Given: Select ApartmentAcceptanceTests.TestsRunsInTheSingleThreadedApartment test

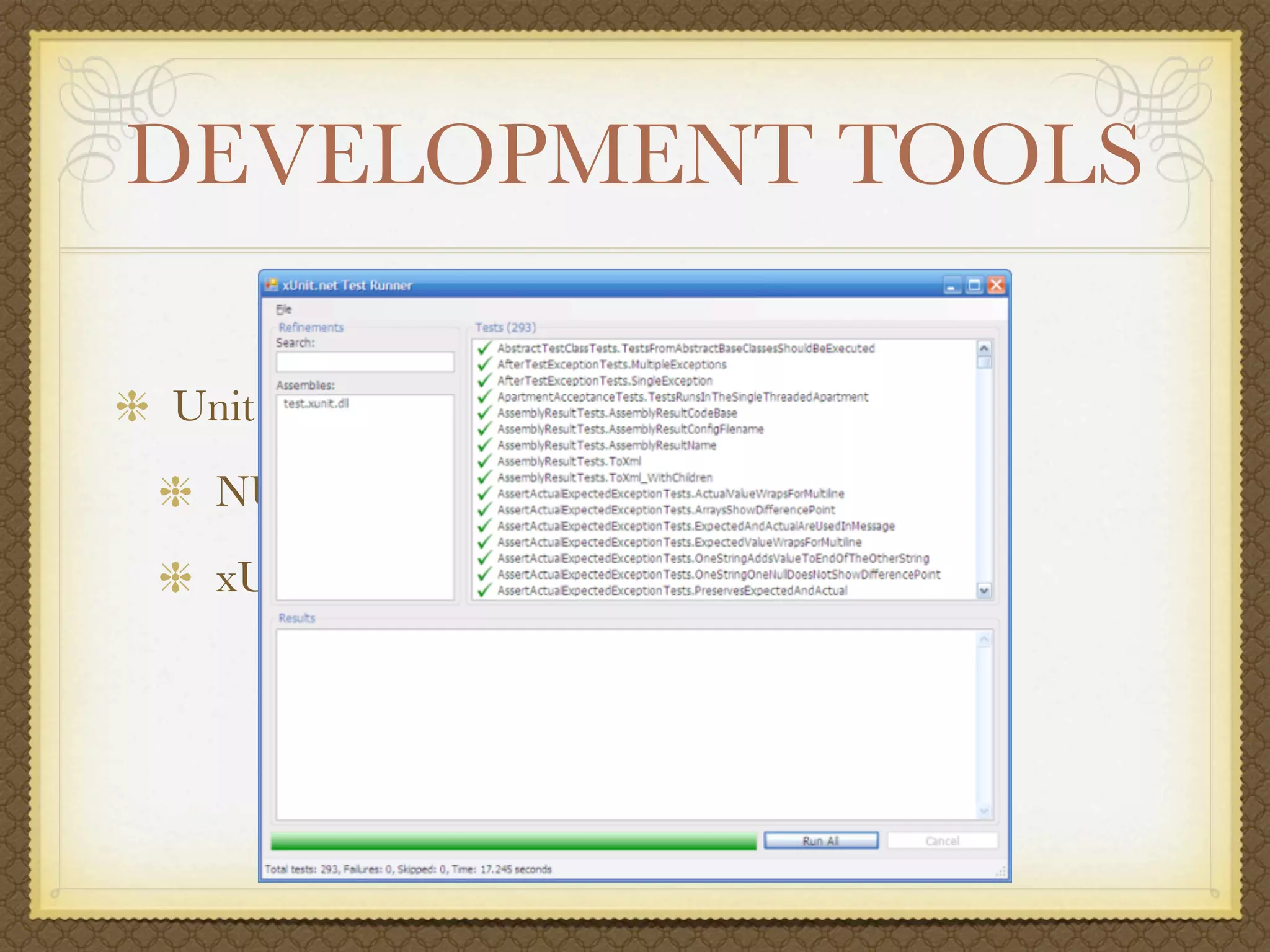Looking at the screenshot, I should (683, 397).
